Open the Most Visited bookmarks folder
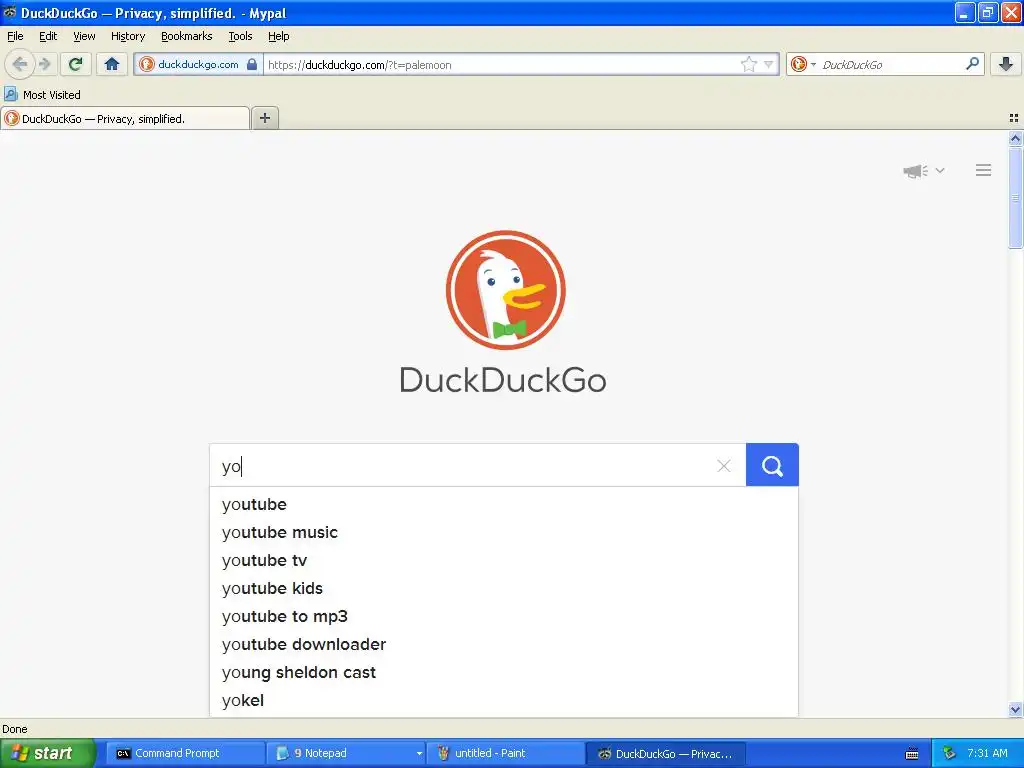The image size is (1024, 768). coord(43,95)
